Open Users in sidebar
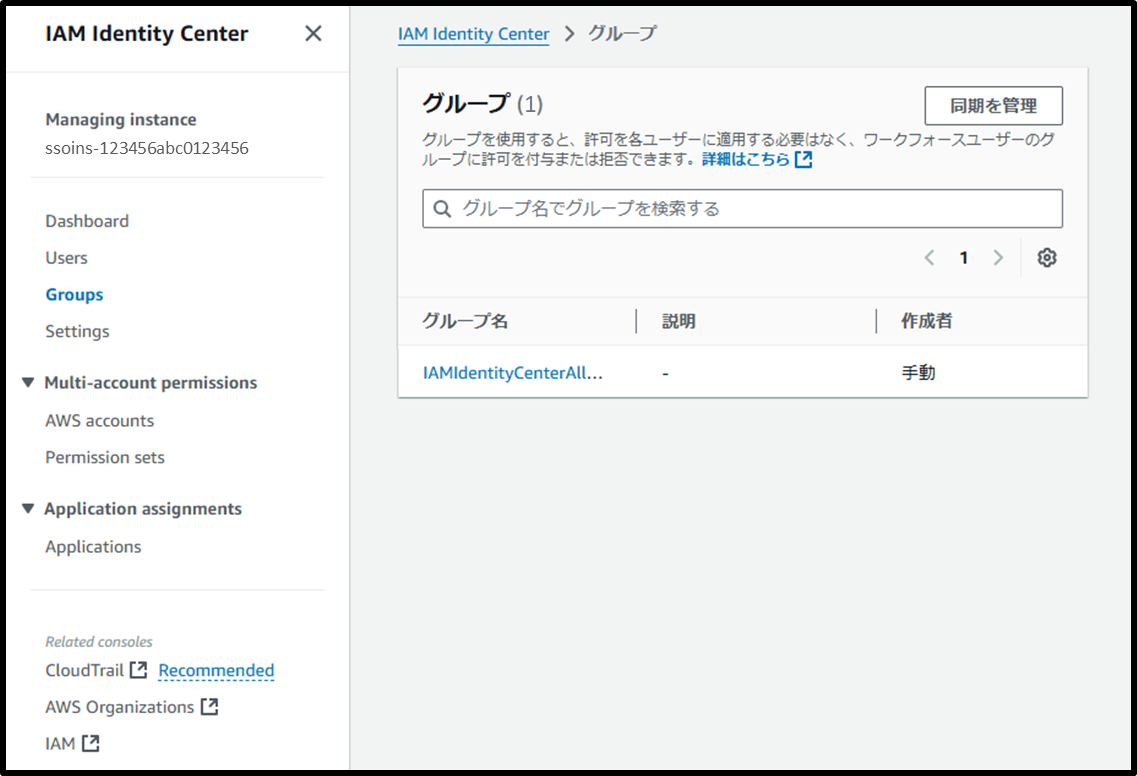The width and height of the screenshot is (1137, 776). [x=66, y=258]
